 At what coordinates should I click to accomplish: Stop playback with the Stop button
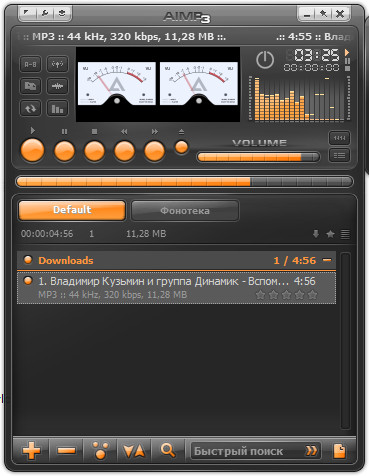[x=94, y=151]
